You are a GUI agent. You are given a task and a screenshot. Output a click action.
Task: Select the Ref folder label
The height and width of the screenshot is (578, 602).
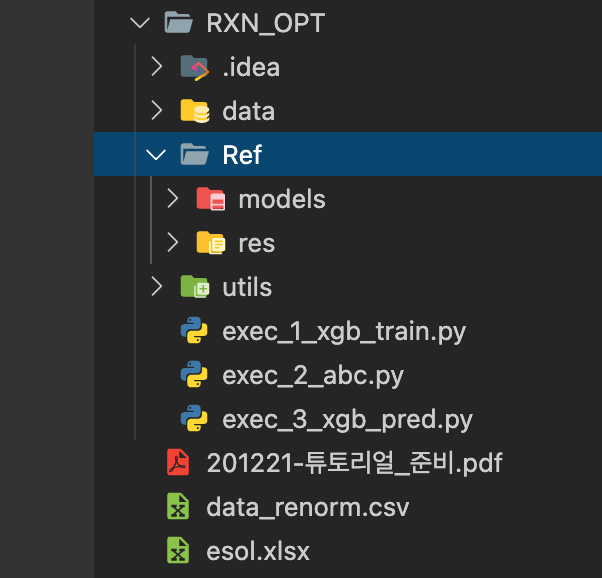coord(242,155)
